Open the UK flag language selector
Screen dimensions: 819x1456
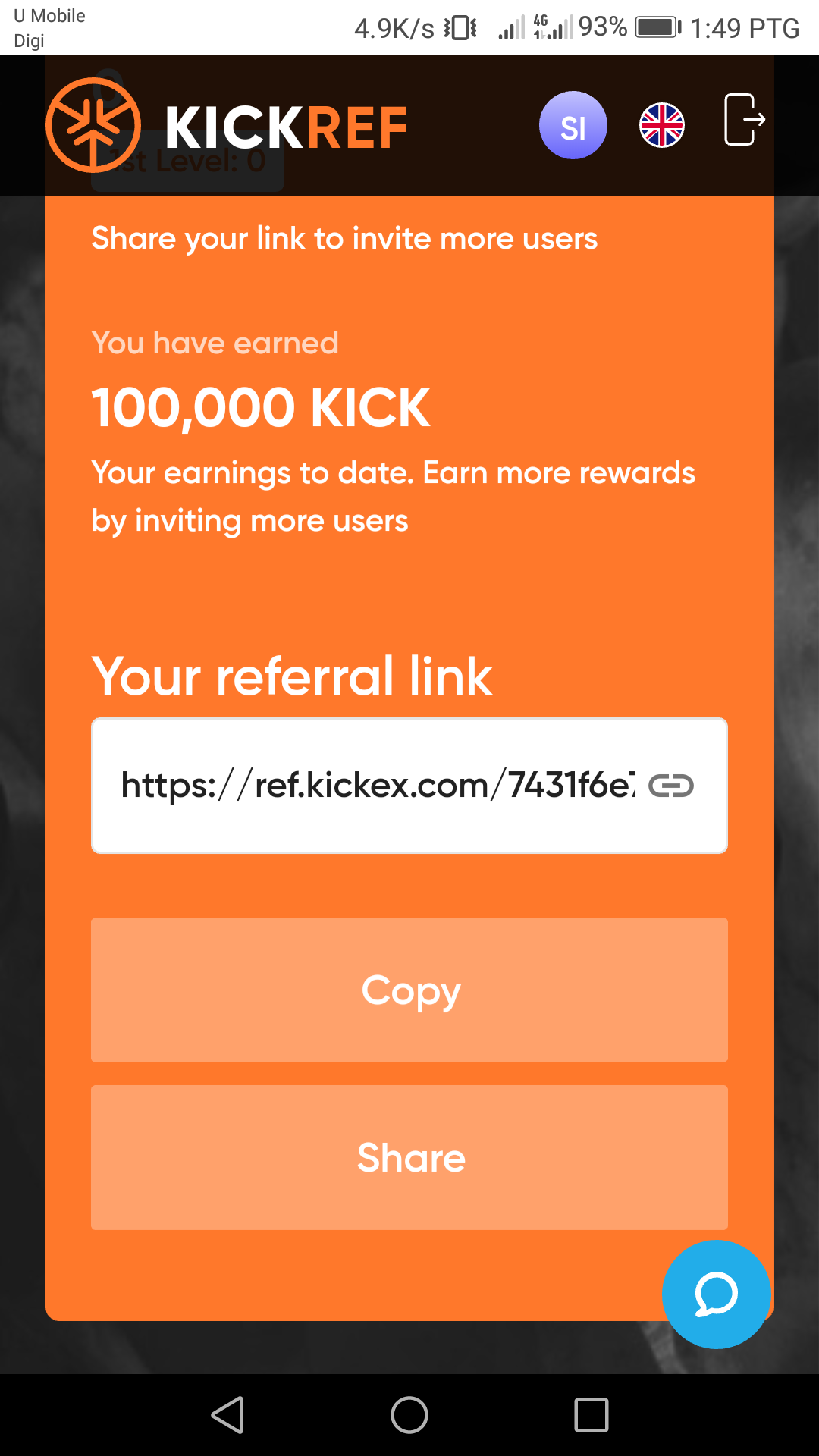pyautogui.click(x=662, y=125)
